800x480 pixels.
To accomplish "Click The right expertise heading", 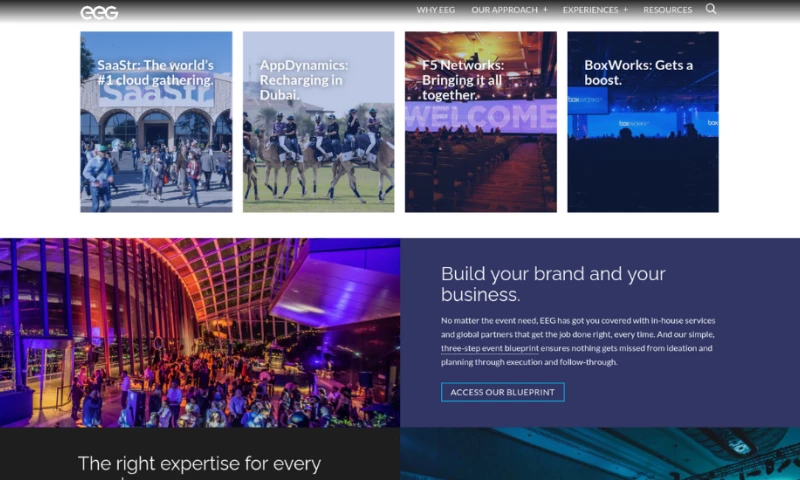I will tap(199, 465).
